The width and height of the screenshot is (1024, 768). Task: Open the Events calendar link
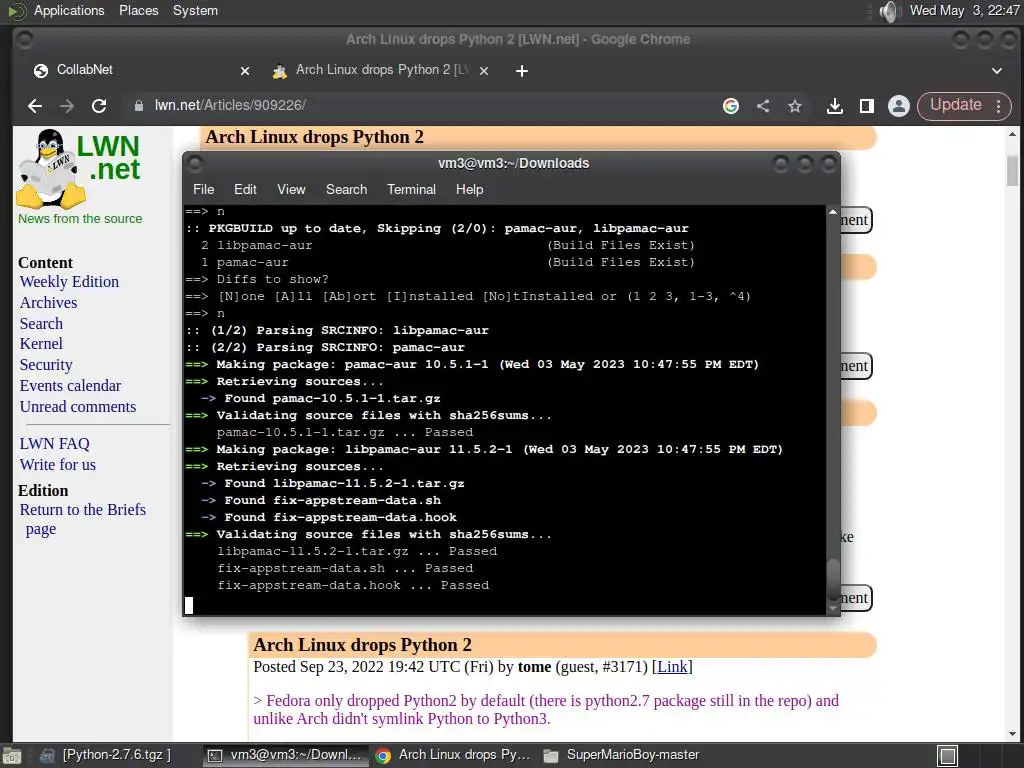pyautogui.click(x=70, y=385)
